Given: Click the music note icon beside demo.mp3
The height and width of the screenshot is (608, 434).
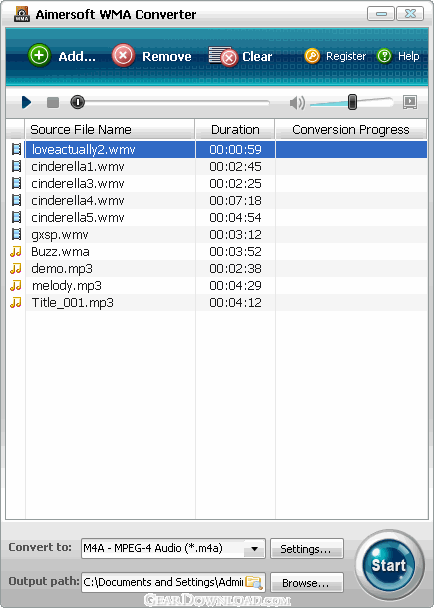Looking at the screenshot, I should tap(16, 268).
